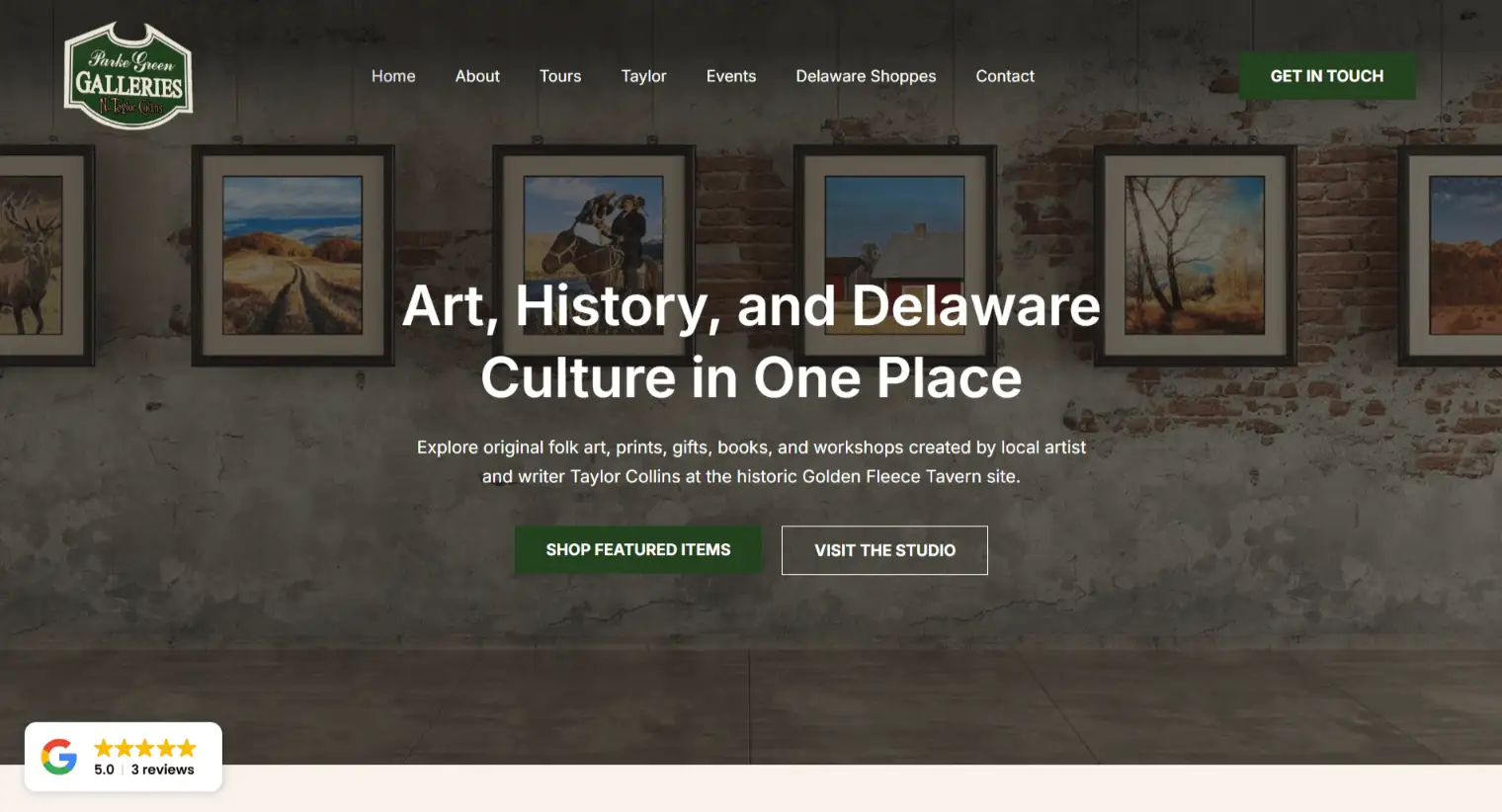Screen dimensions: 1502x812
Task: Open the Tours navigation link
Action: (x=560, y=76)
